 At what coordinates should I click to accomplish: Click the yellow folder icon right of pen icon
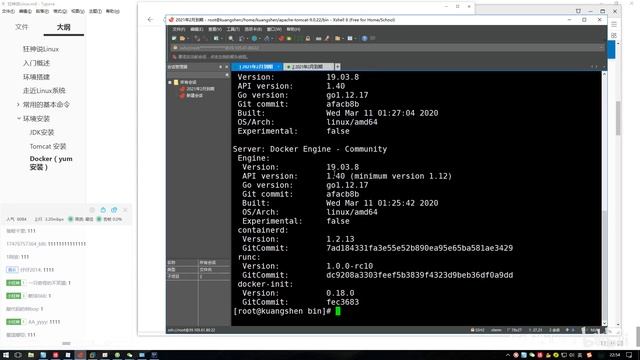[338, 38]
